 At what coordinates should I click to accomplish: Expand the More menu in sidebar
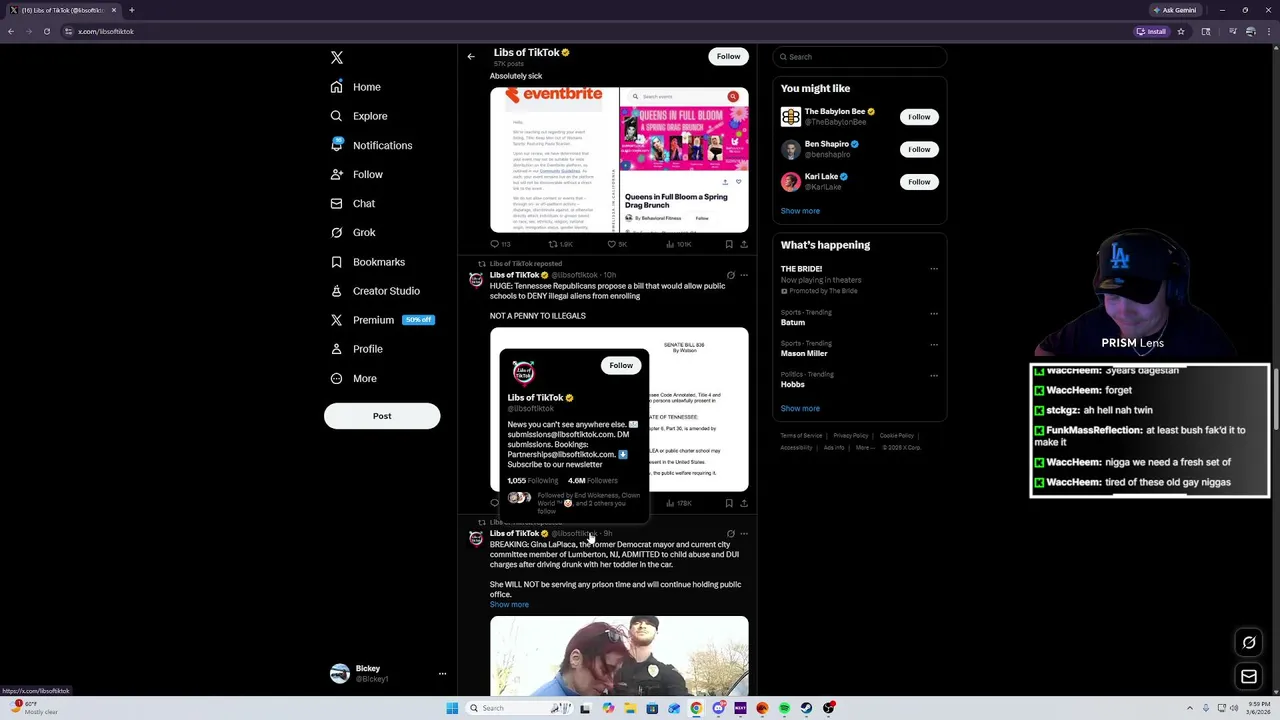[353, 378]
